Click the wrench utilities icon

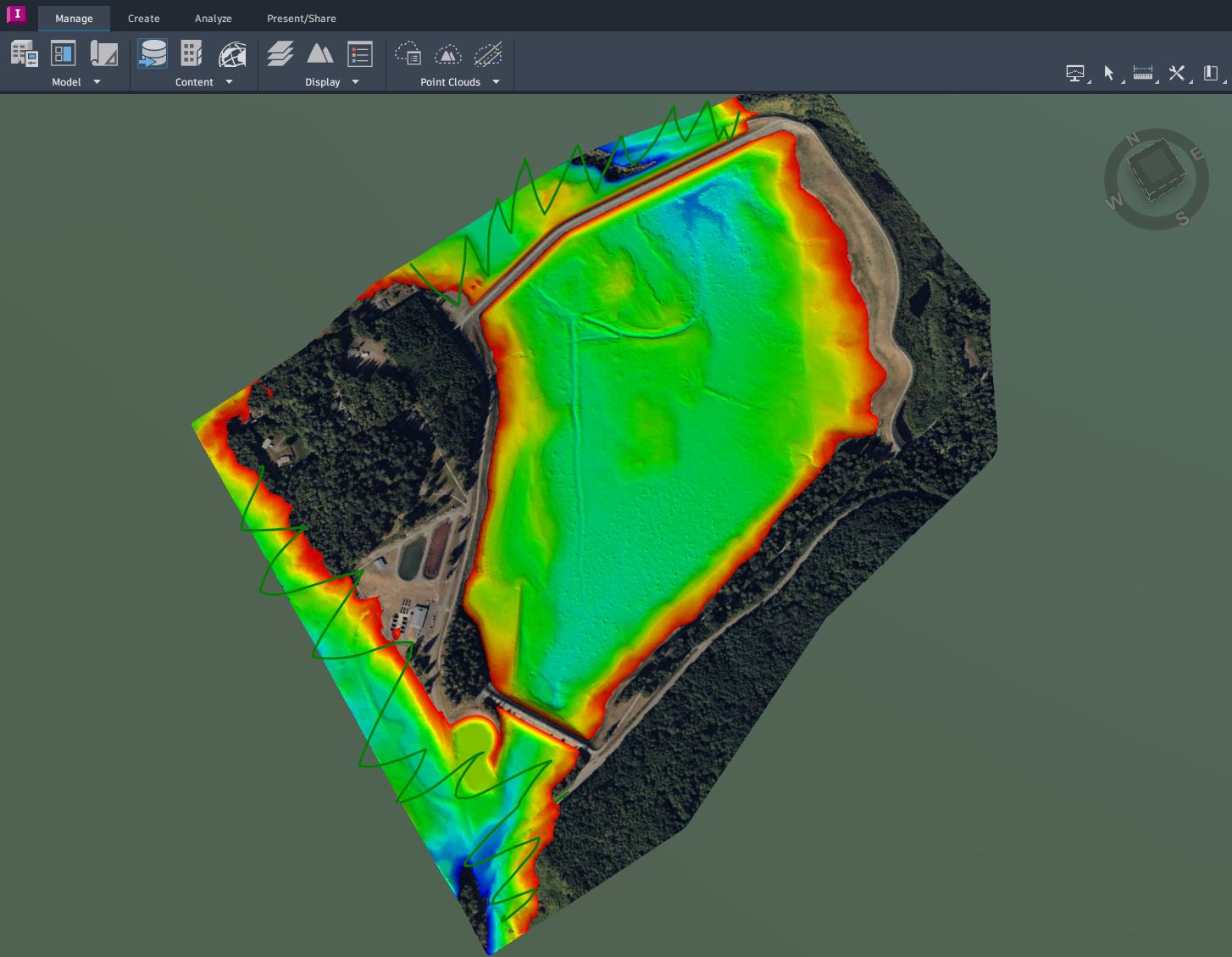pos(1177,74)
